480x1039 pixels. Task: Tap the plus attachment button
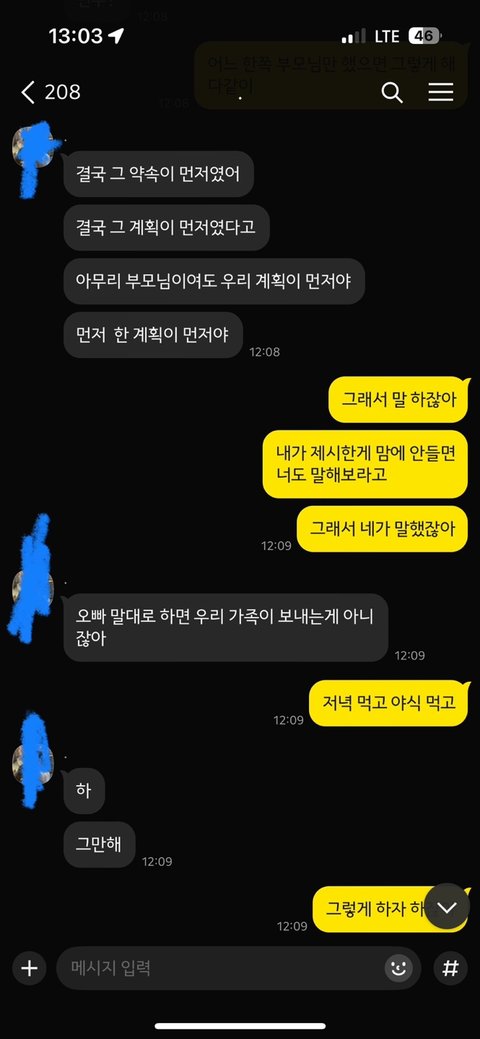[29, 968]
